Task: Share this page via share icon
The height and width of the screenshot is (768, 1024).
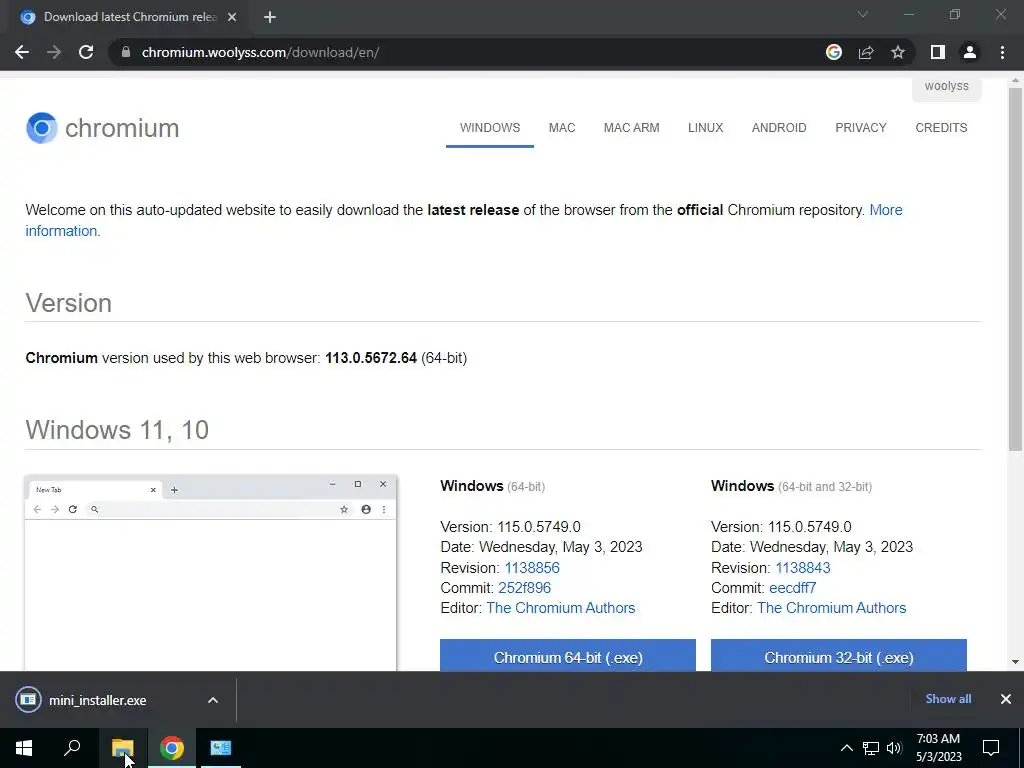Action: pos(866,52)
